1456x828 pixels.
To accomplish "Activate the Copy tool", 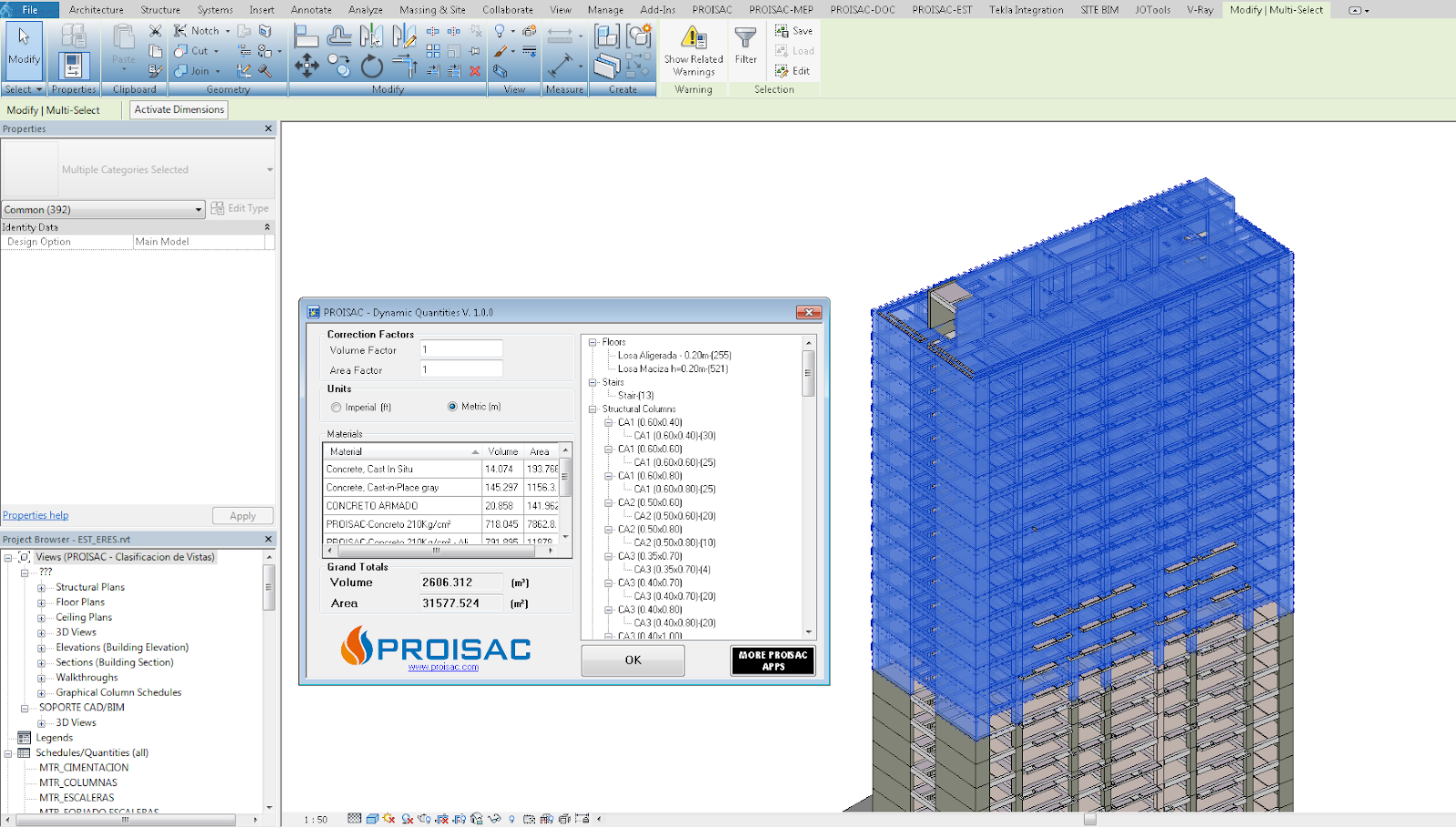I will point(339,66).
